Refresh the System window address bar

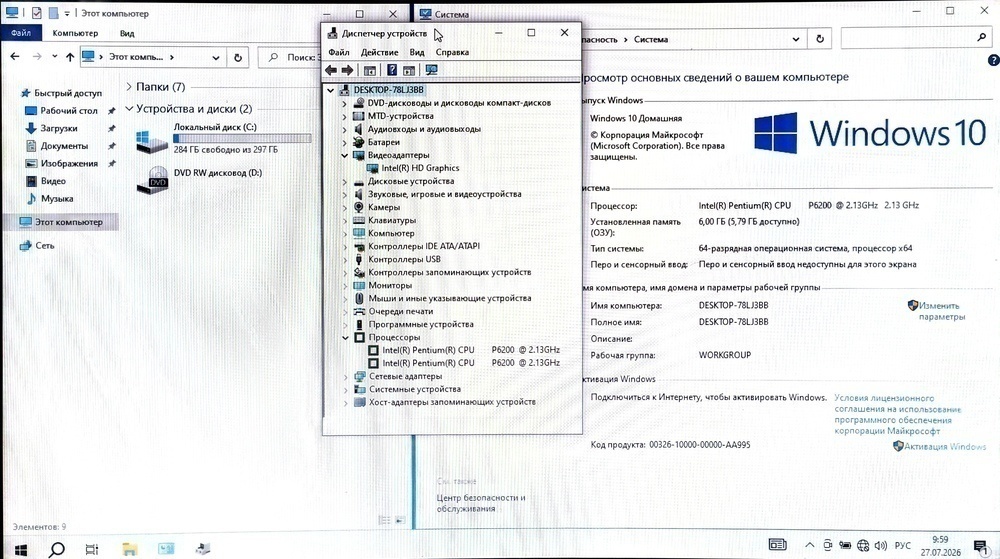(x=820, y=39)
